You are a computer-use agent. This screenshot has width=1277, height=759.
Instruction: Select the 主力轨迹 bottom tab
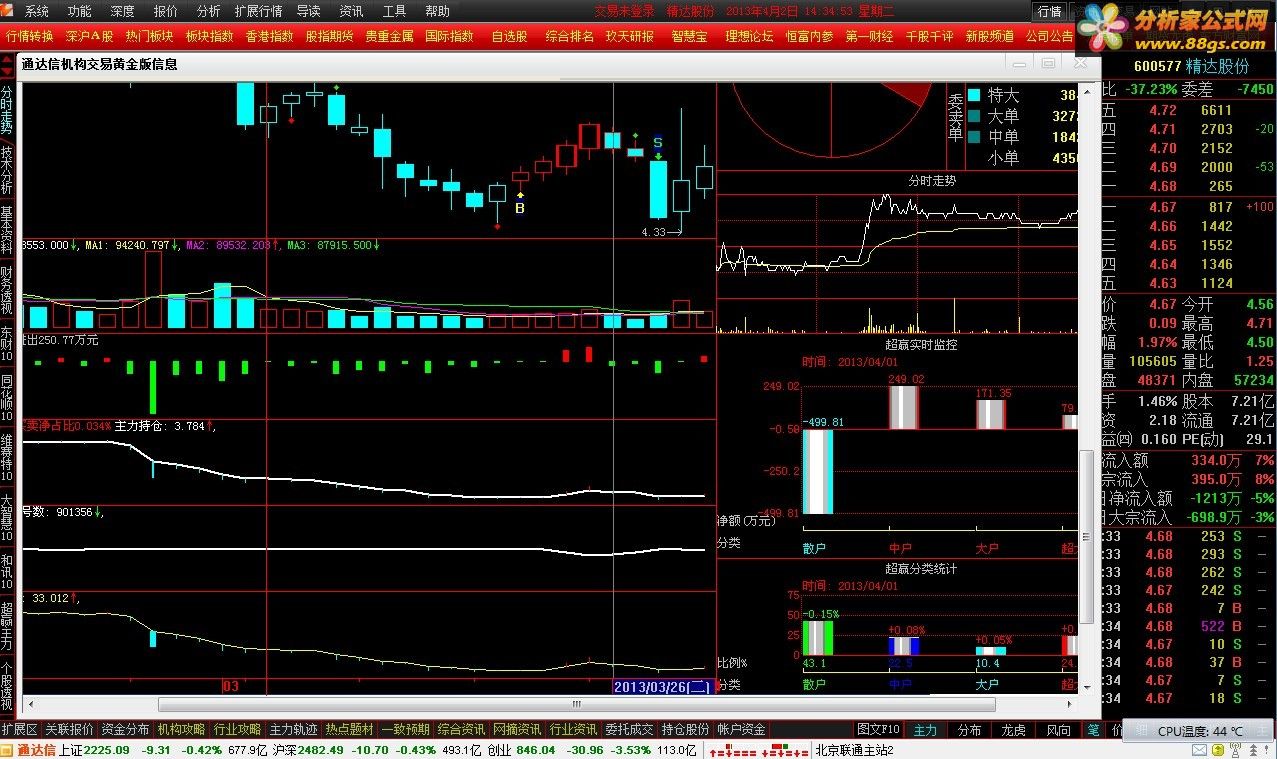pos(294,730)
